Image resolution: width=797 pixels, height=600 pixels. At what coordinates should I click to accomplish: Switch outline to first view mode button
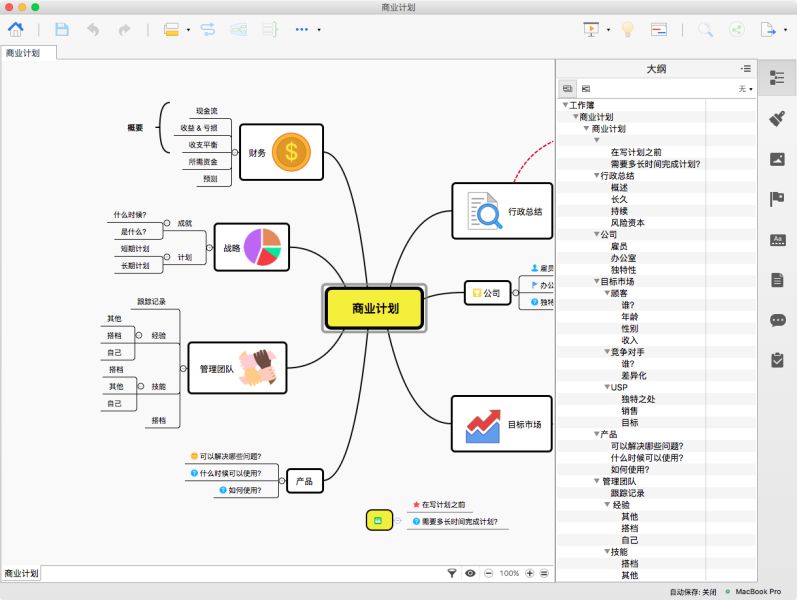[568, 88]
